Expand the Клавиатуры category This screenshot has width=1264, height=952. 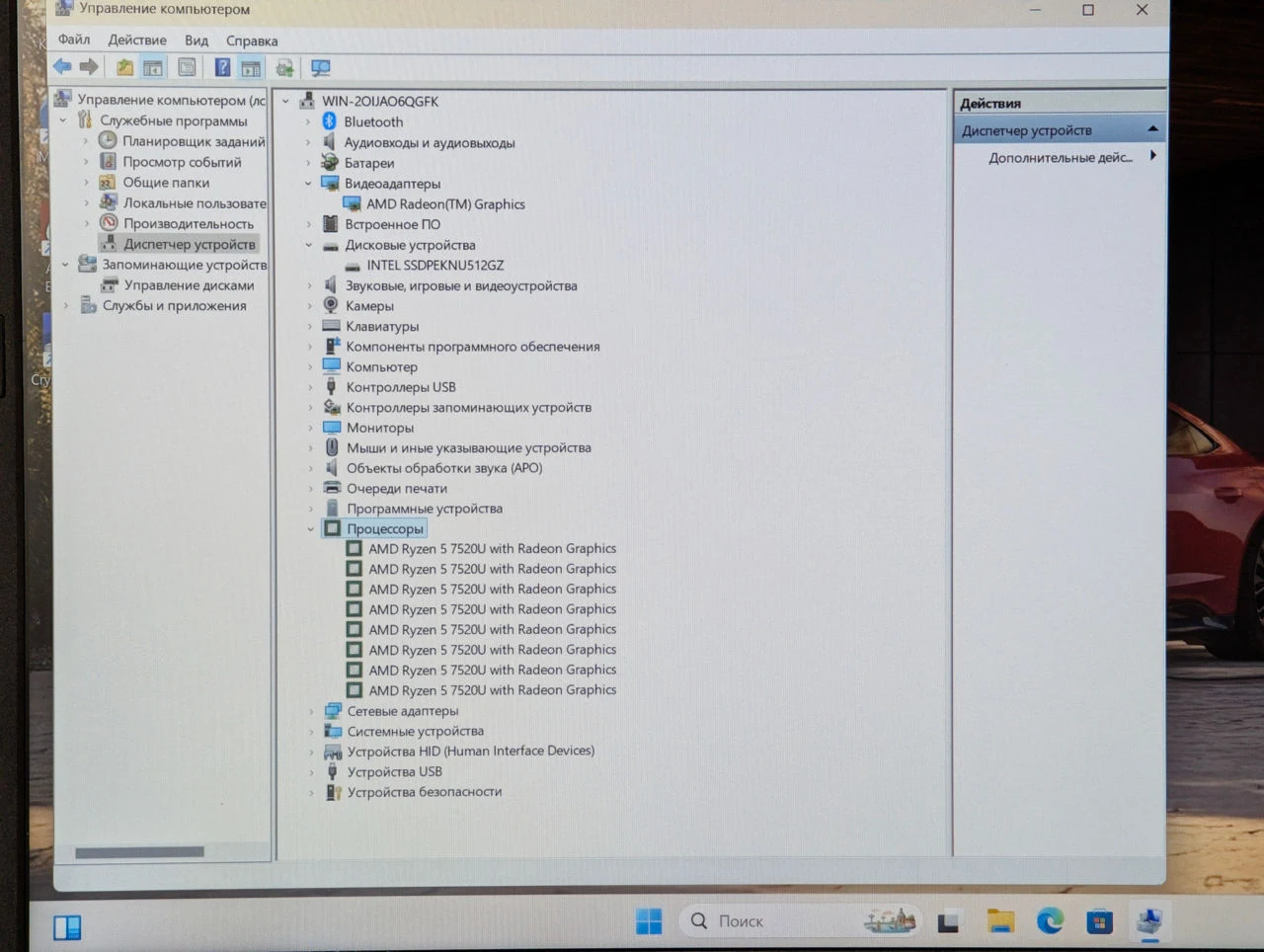pyautogui.click(x=309, y=327)
